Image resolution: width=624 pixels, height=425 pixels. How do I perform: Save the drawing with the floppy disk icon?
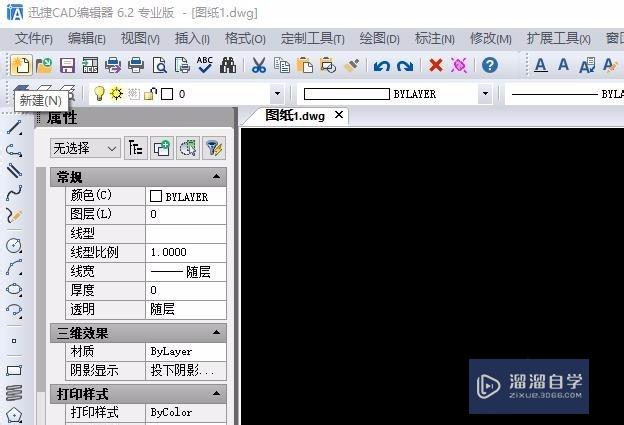click(67, 65)
